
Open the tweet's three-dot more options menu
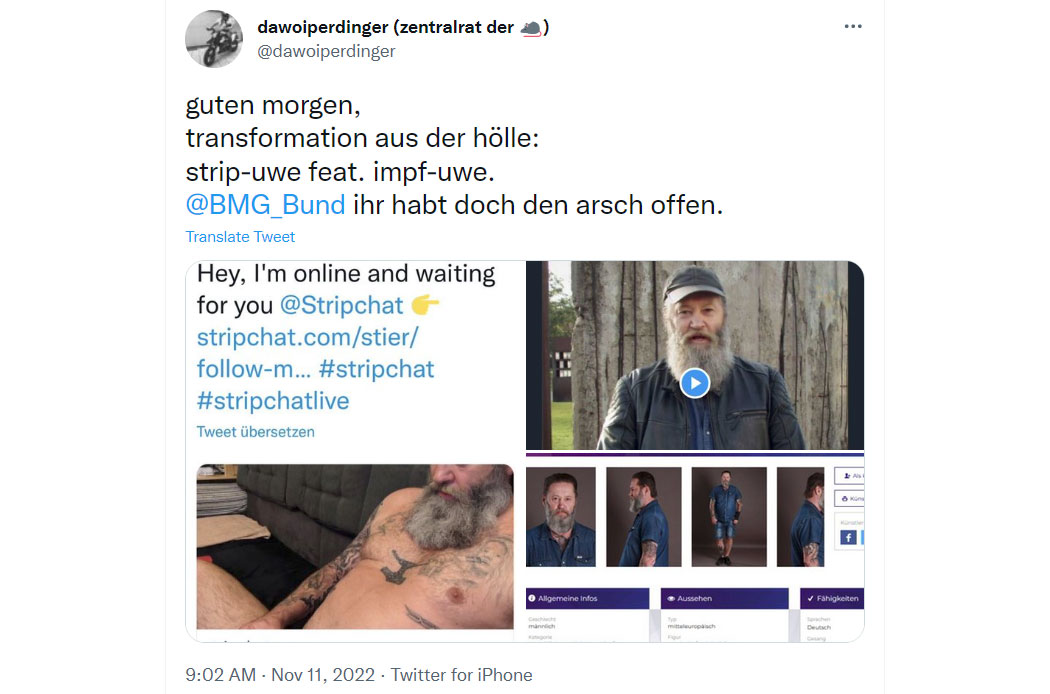point(852,26)
